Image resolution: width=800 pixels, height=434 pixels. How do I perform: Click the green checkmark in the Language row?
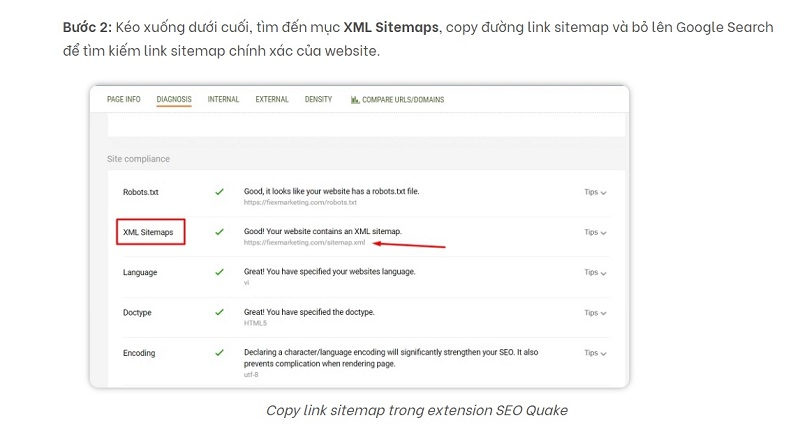click(219, 272)
